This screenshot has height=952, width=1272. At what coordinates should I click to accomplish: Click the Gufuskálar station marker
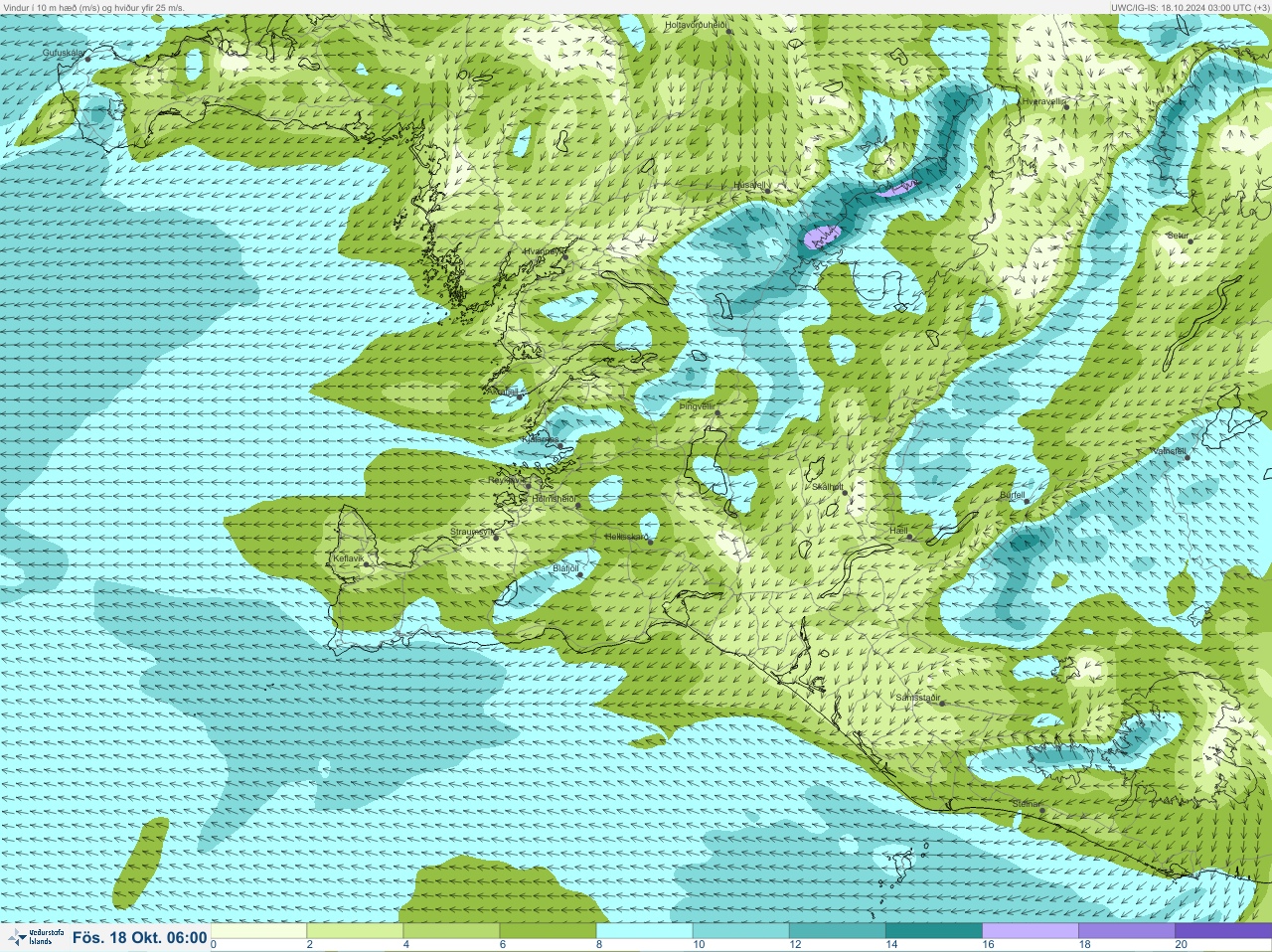click(87, 59)
